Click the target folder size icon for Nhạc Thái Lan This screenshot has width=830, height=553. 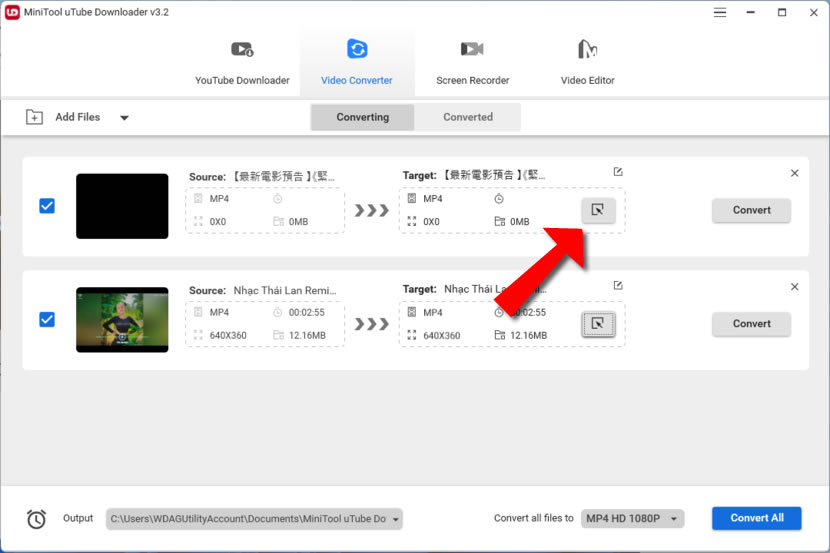pyautogui.click(x=499, y=334)
